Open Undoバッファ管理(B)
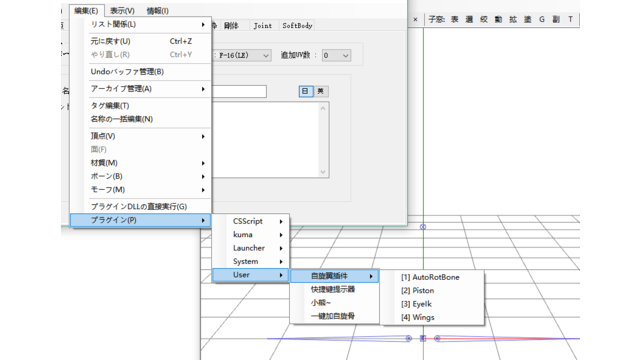640x360 pixels. 141,72
